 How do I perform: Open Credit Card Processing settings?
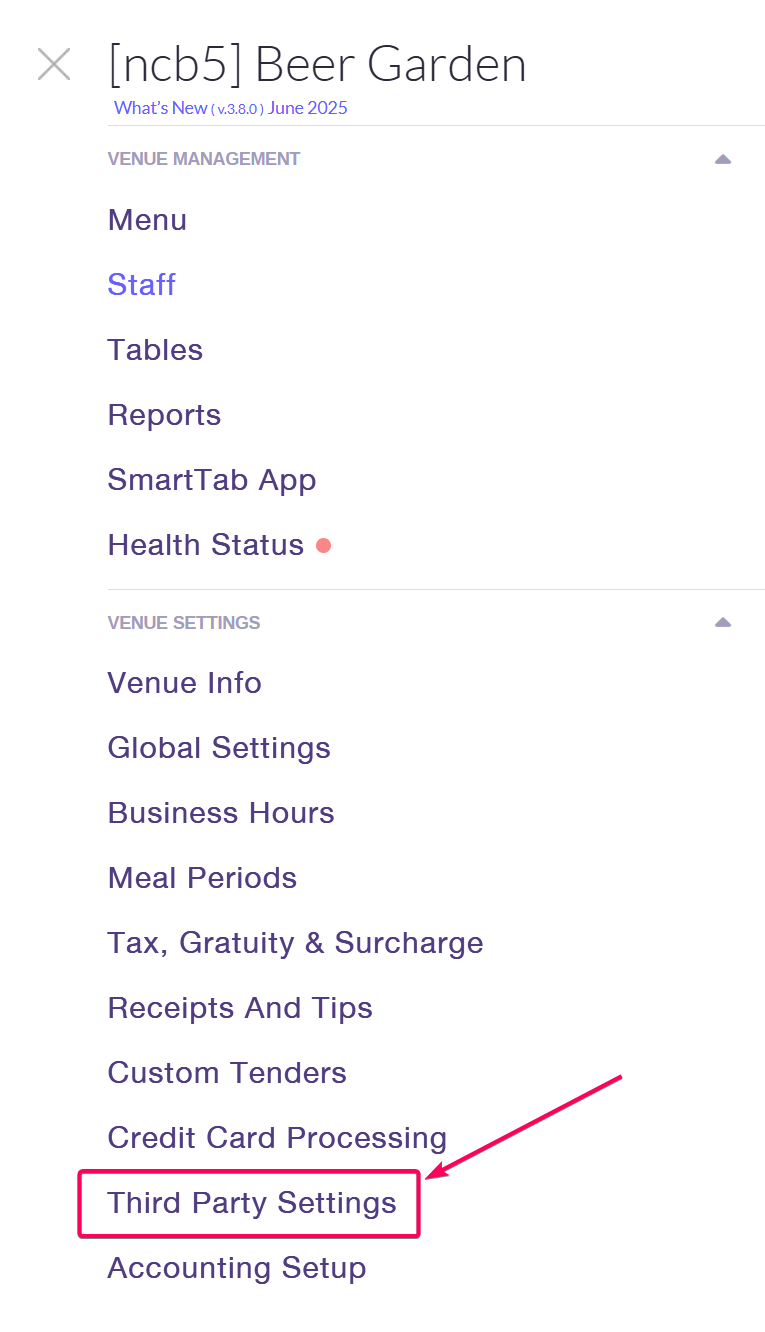pyautogui.click(x=277, y=1138)
